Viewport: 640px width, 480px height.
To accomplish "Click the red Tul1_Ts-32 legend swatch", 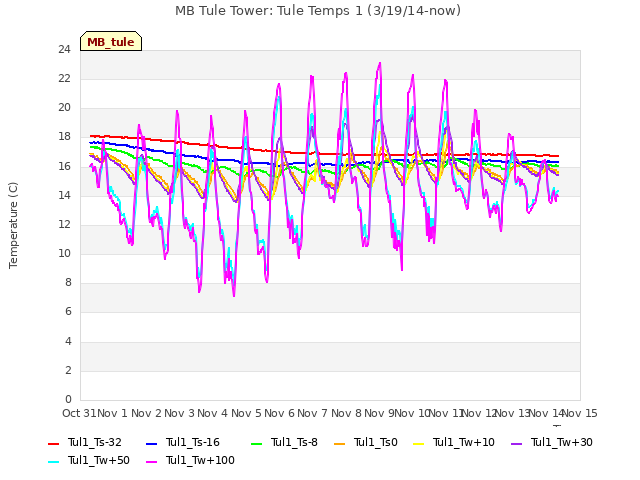I will point(53,443).
